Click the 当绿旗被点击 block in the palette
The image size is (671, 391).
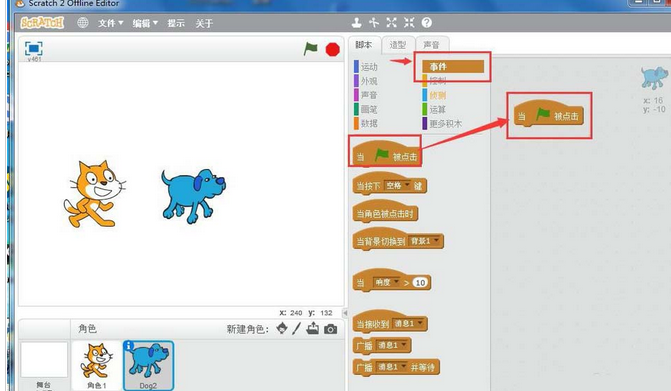click(386, 154)
